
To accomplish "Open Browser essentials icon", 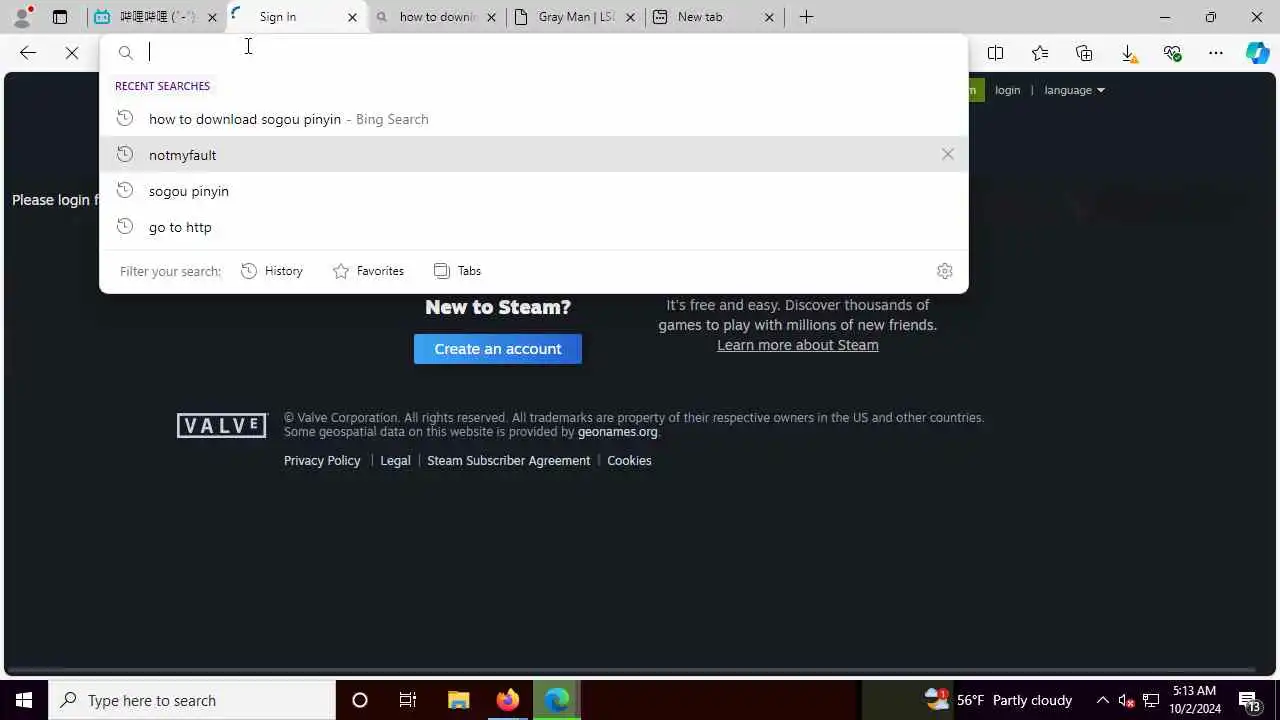I will tap(1172, 53).
